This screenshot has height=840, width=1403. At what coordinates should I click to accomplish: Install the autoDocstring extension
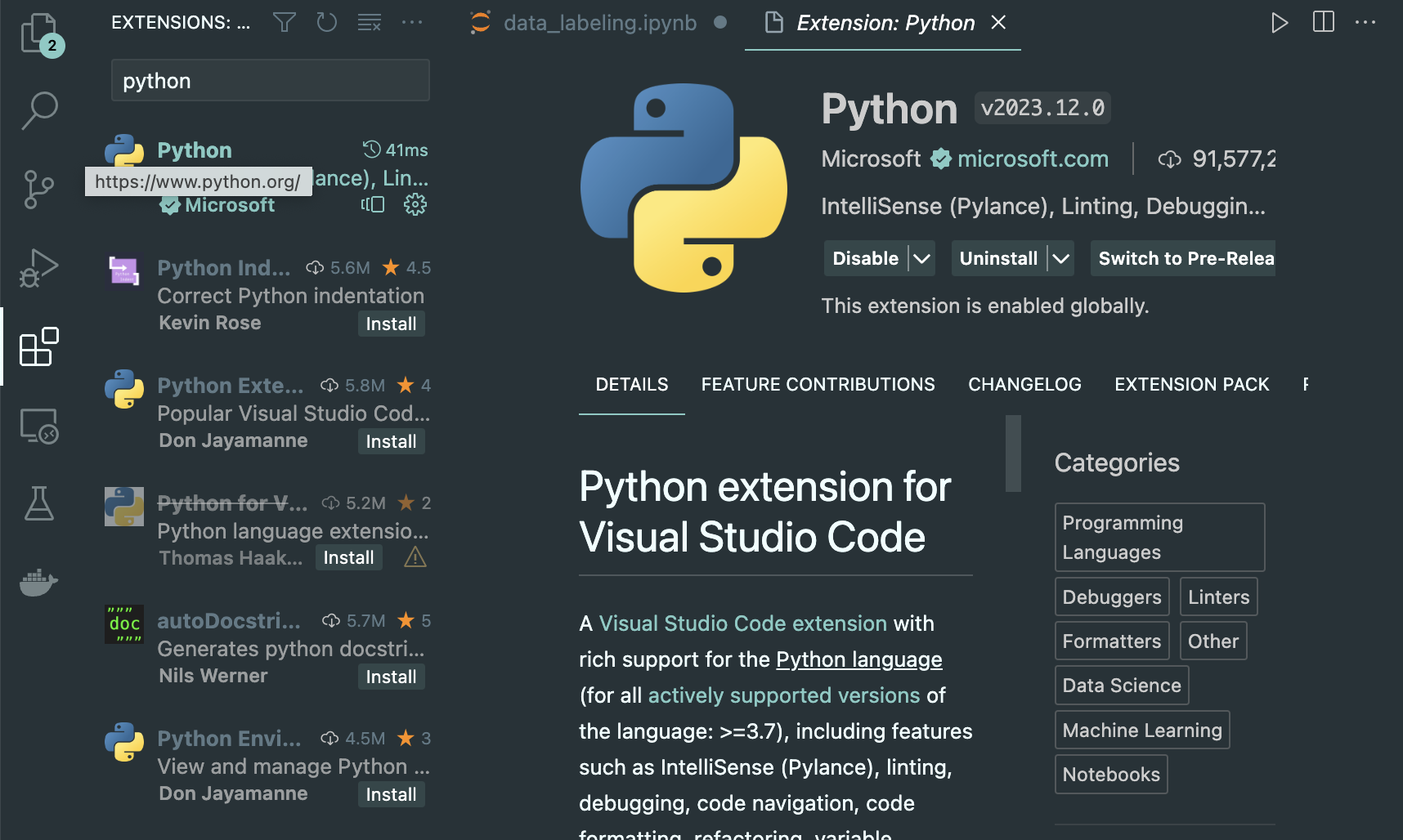pyautogui.click(x=391, y=677)
